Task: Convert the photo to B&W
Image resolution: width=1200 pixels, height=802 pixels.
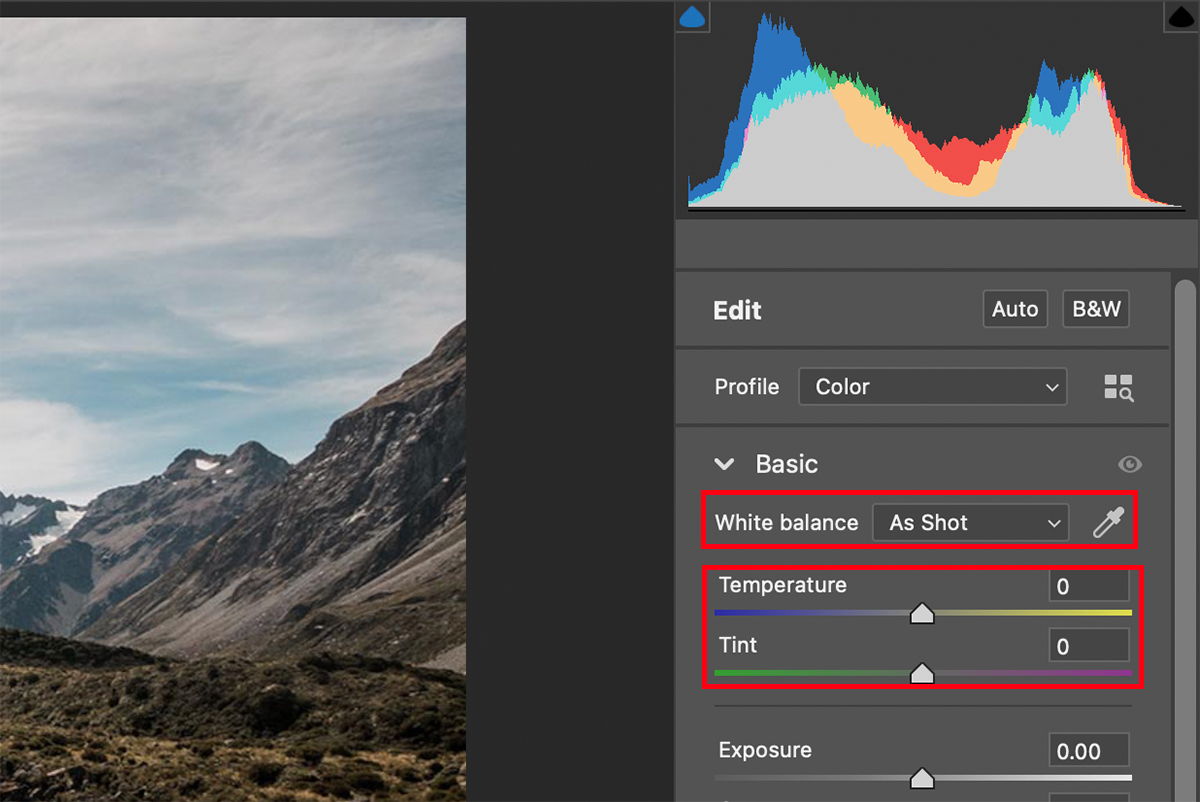Action: tap(1095, 309)
